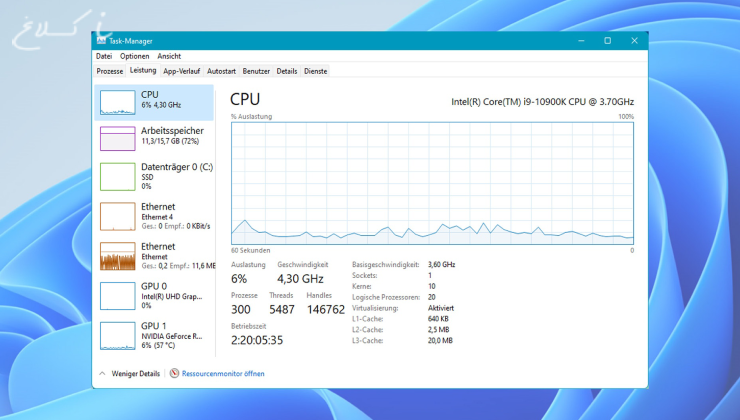Image resolution: width=740 pixels, height=420 pixels.
Task: Click the Ressourcenmonitor icon
Action: tap(174, 373)
